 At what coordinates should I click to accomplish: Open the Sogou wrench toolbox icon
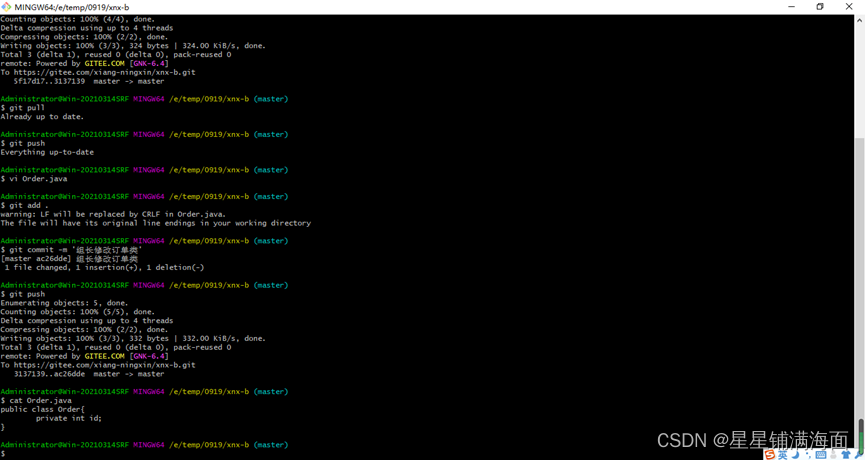pyautogui.click(x=858, y=455)
